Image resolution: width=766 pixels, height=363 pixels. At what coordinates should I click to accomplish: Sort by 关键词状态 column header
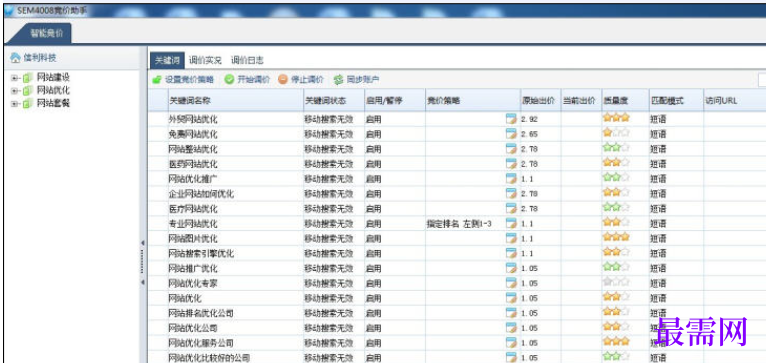(x=334, y=101)
